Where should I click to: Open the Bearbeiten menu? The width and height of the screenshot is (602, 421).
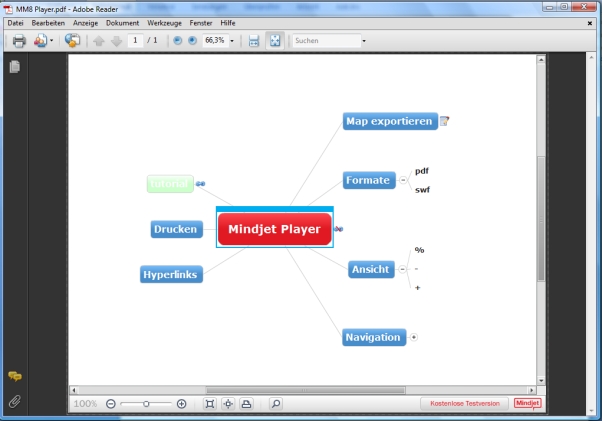pos(48,23)
